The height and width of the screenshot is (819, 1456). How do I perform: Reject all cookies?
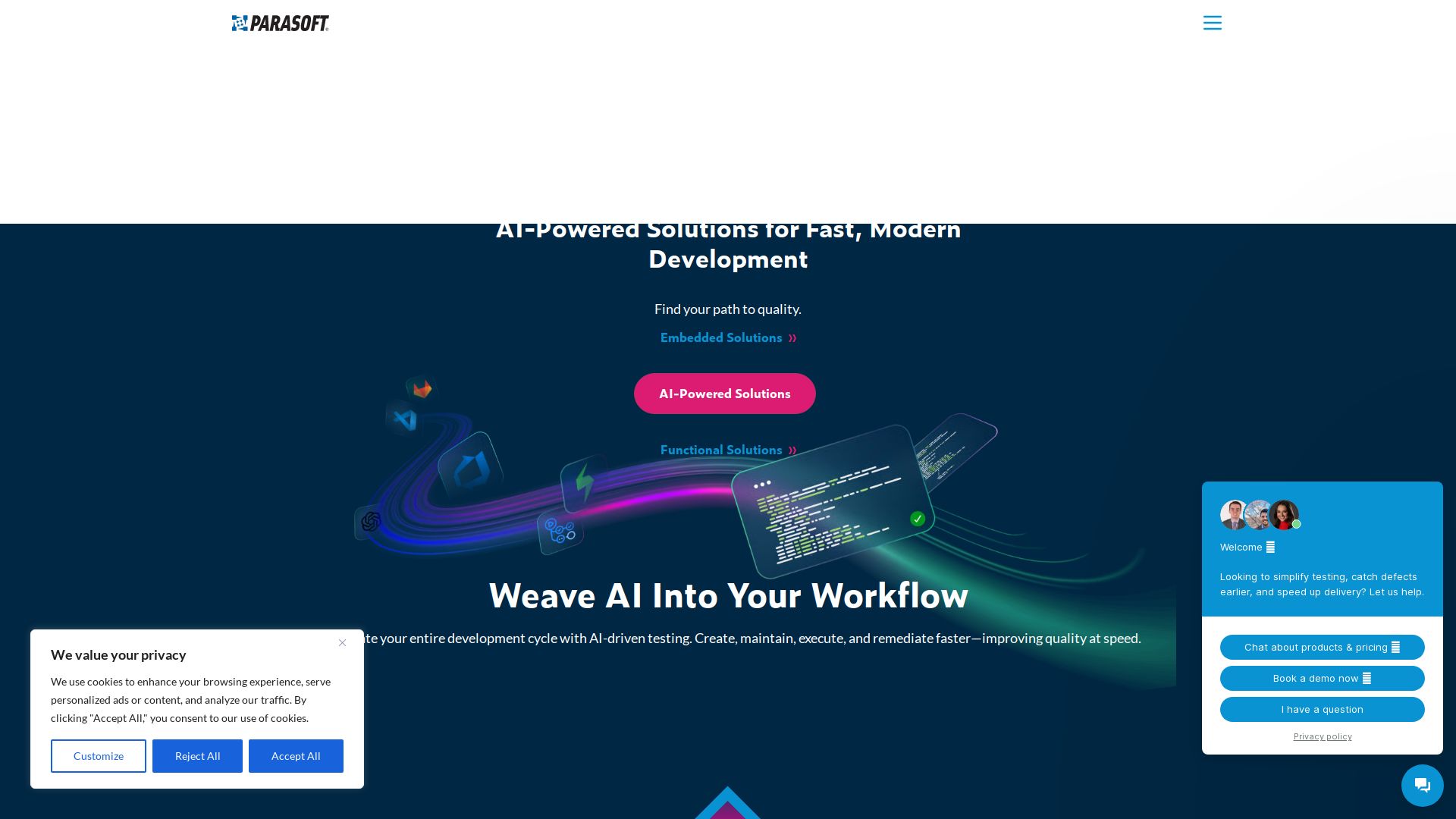197,756
